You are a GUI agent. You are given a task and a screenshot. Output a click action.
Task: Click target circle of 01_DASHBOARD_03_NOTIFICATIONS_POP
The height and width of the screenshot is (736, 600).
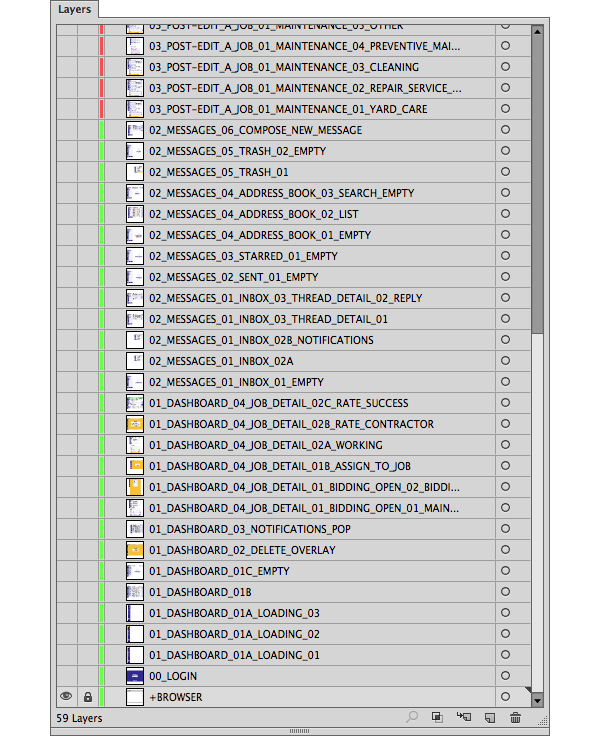pyautogui.click(x=505, y=529)
